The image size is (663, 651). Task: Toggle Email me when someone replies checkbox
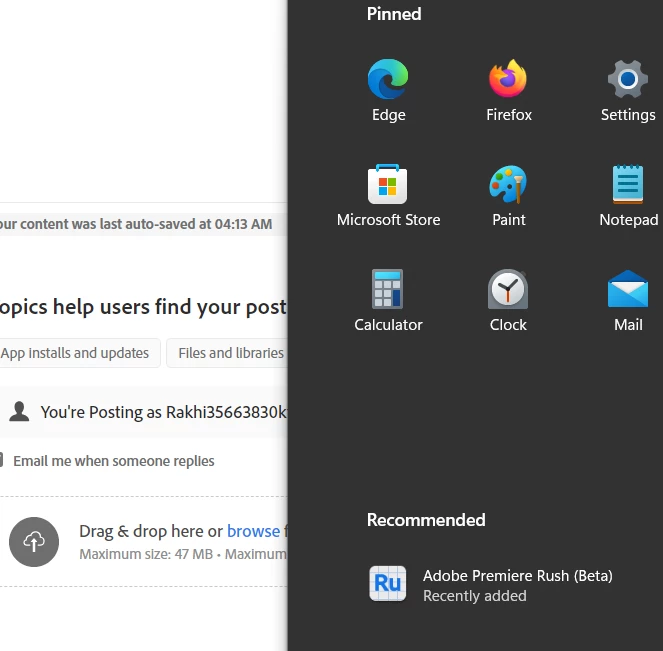point(1,460)
